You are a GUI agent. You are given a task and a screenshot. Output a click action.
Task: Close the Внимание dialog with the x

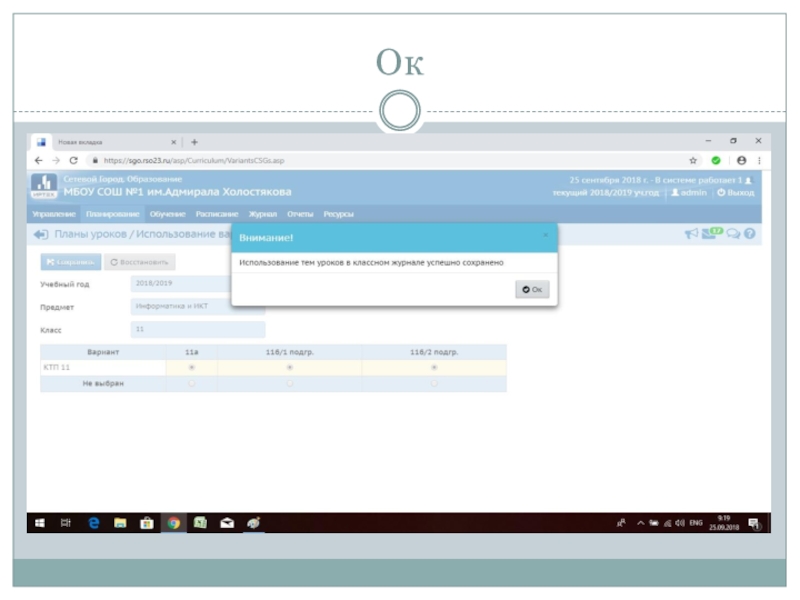pyautogui.click(x=545, y=235)
